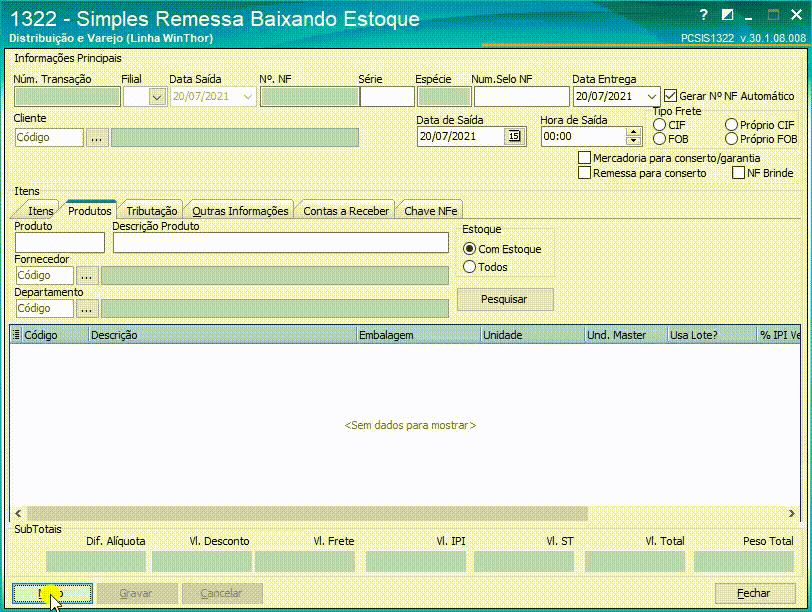Expand the Filial dropdown

(157, 97)
